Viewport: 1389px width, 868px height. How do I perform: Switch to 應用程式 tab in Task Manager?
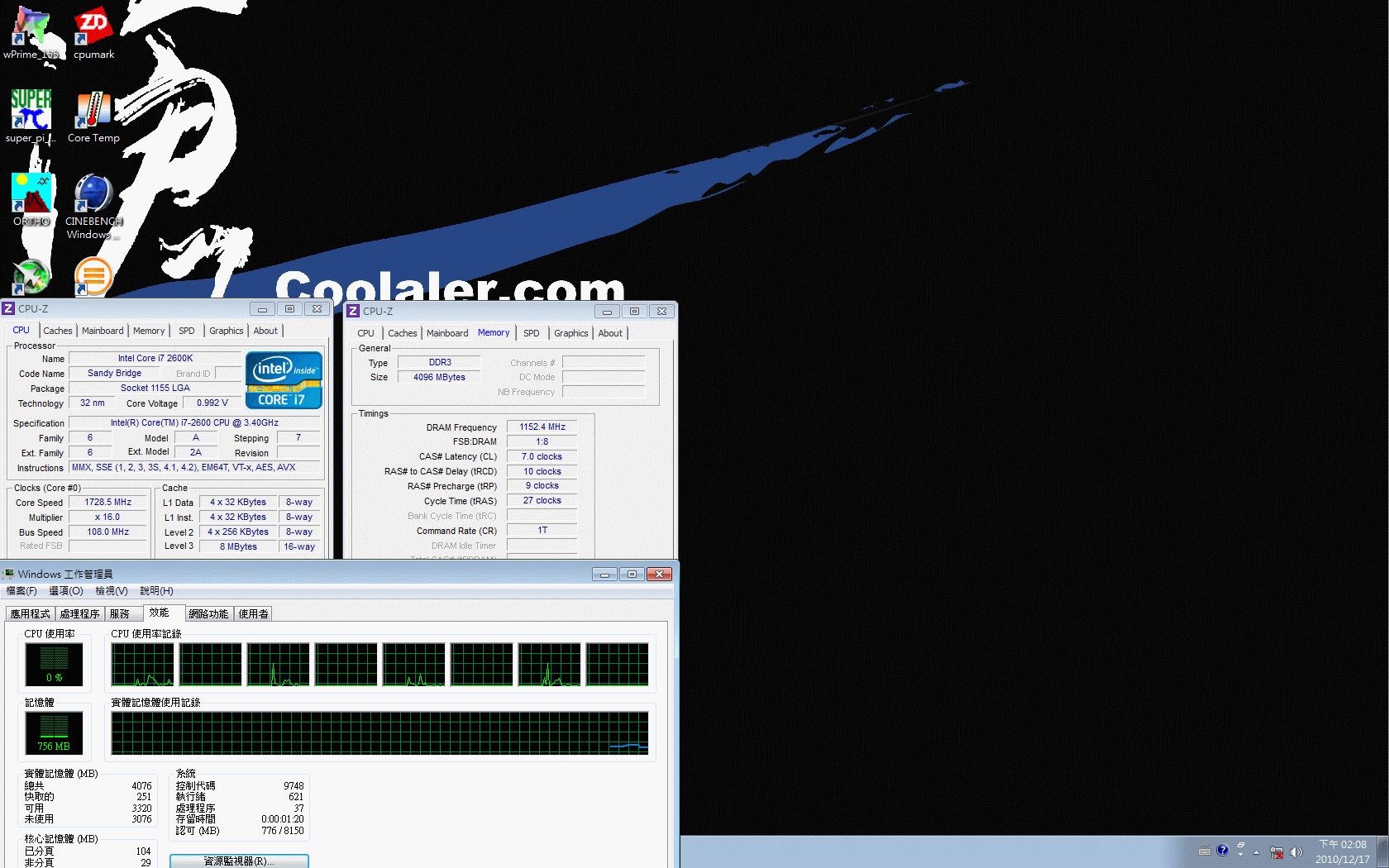pos(31,613)
